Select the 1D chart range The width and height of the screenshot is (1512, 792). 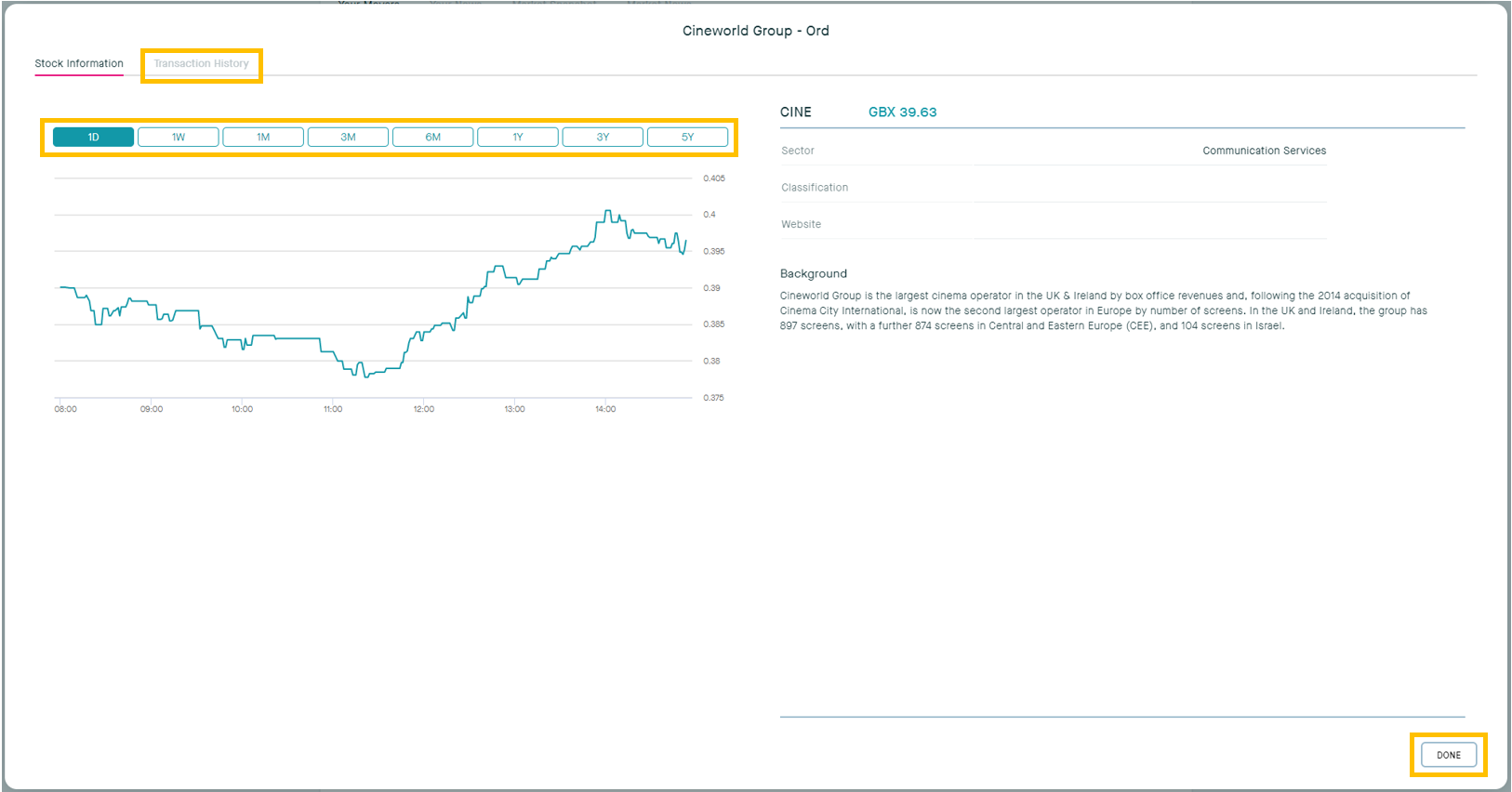click(x=93, y=138)
